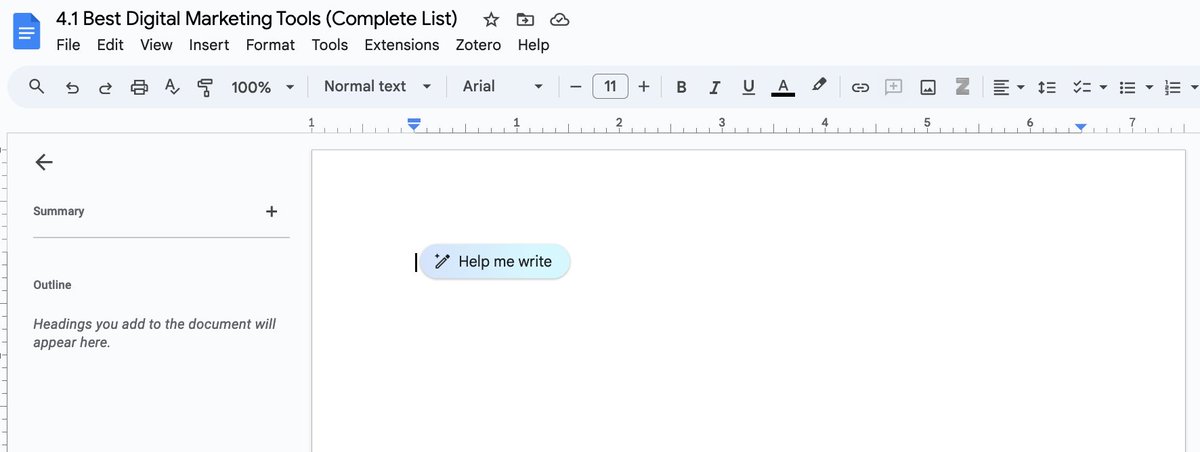Click the font size field showing 11
The image size is (1200, 452).
point(610,86)
